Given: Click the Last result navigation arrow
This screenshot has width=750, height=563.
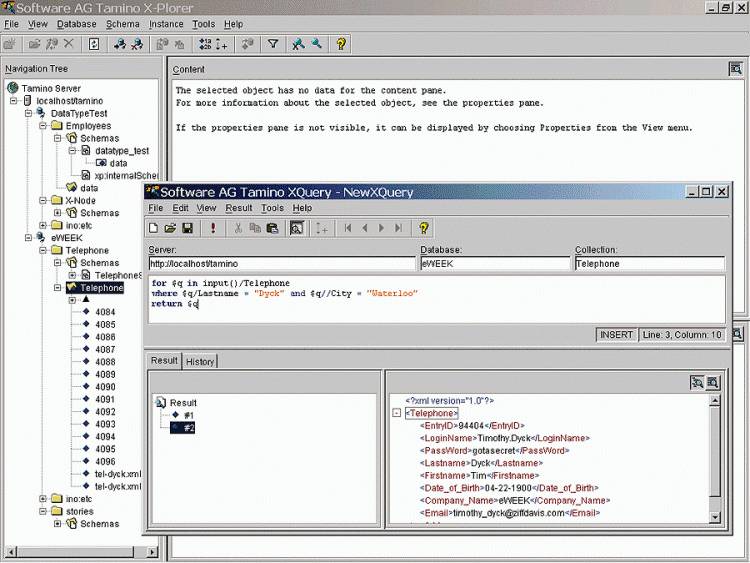Looking at the screenshot, I should tap(398, 228).
